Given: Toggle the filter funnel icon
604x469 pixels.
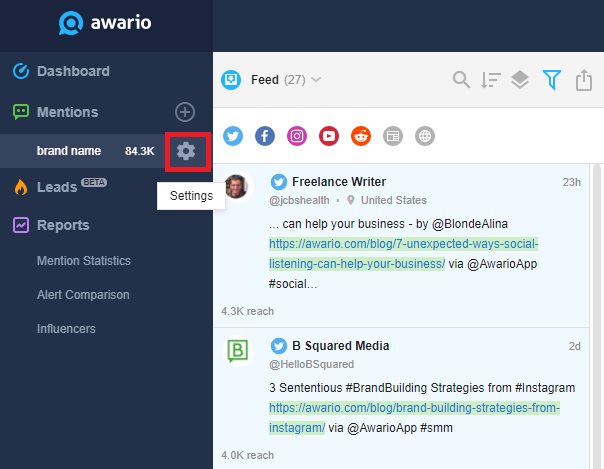Looking at the screenshot, I should (552, 80).
